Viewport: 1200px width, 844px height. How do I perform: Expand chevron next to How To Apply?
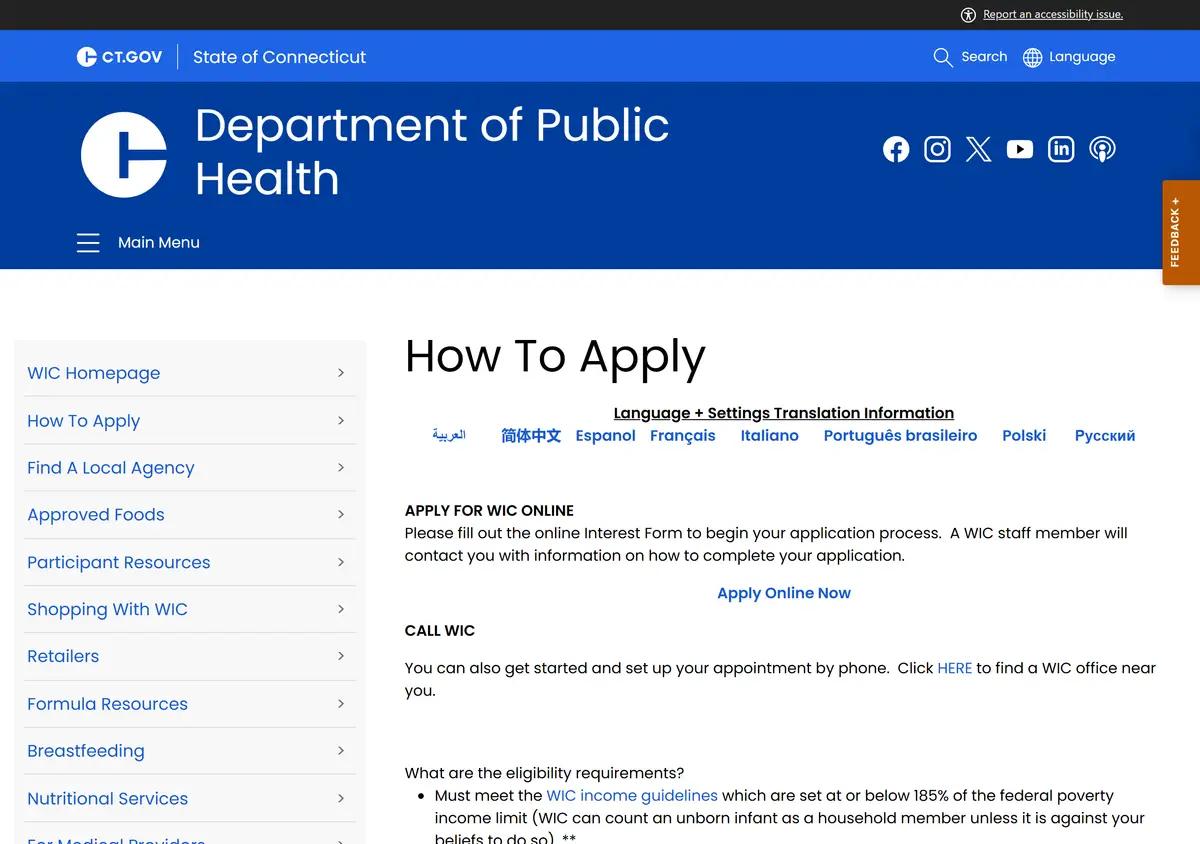click(341, 420)
